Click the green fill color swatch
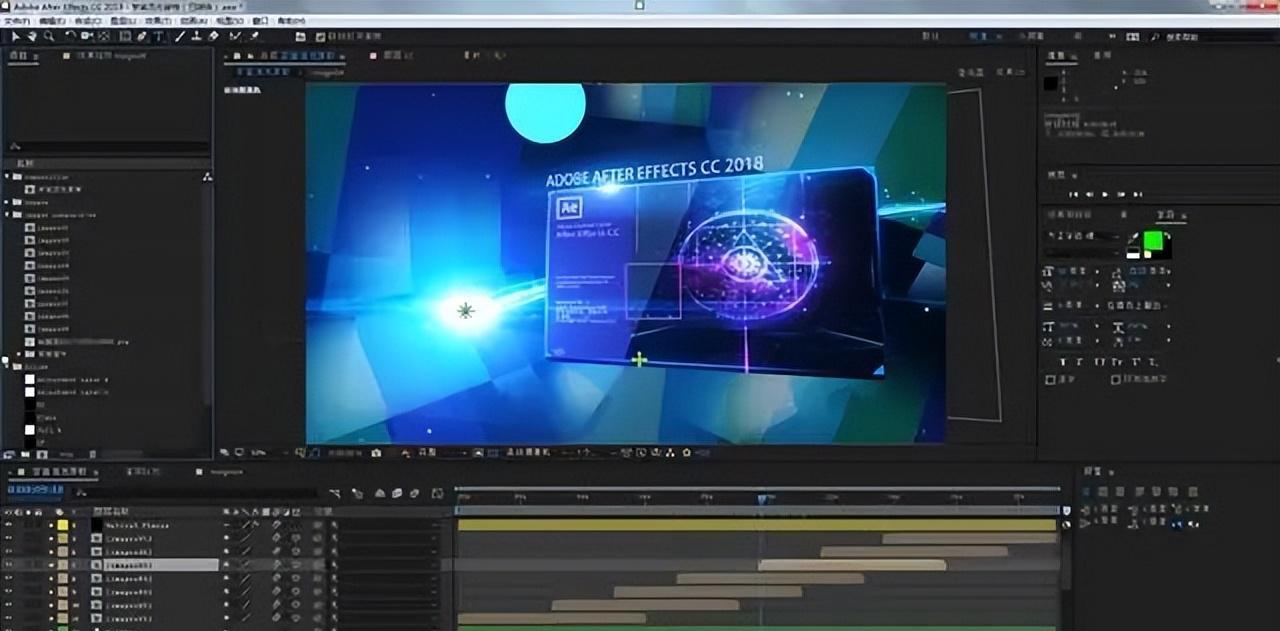Screen dimensions: 1280x631 (x=1154, y=240)
